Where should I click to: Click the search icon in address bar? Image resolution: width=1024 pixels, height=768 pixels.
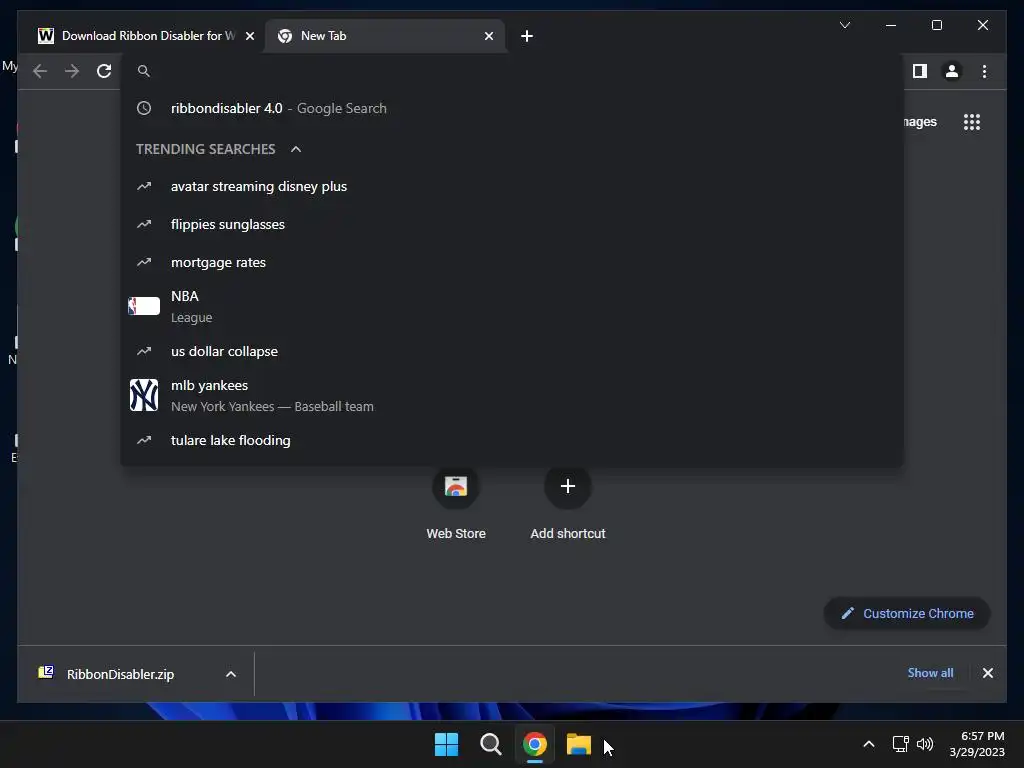click(144, 71)
